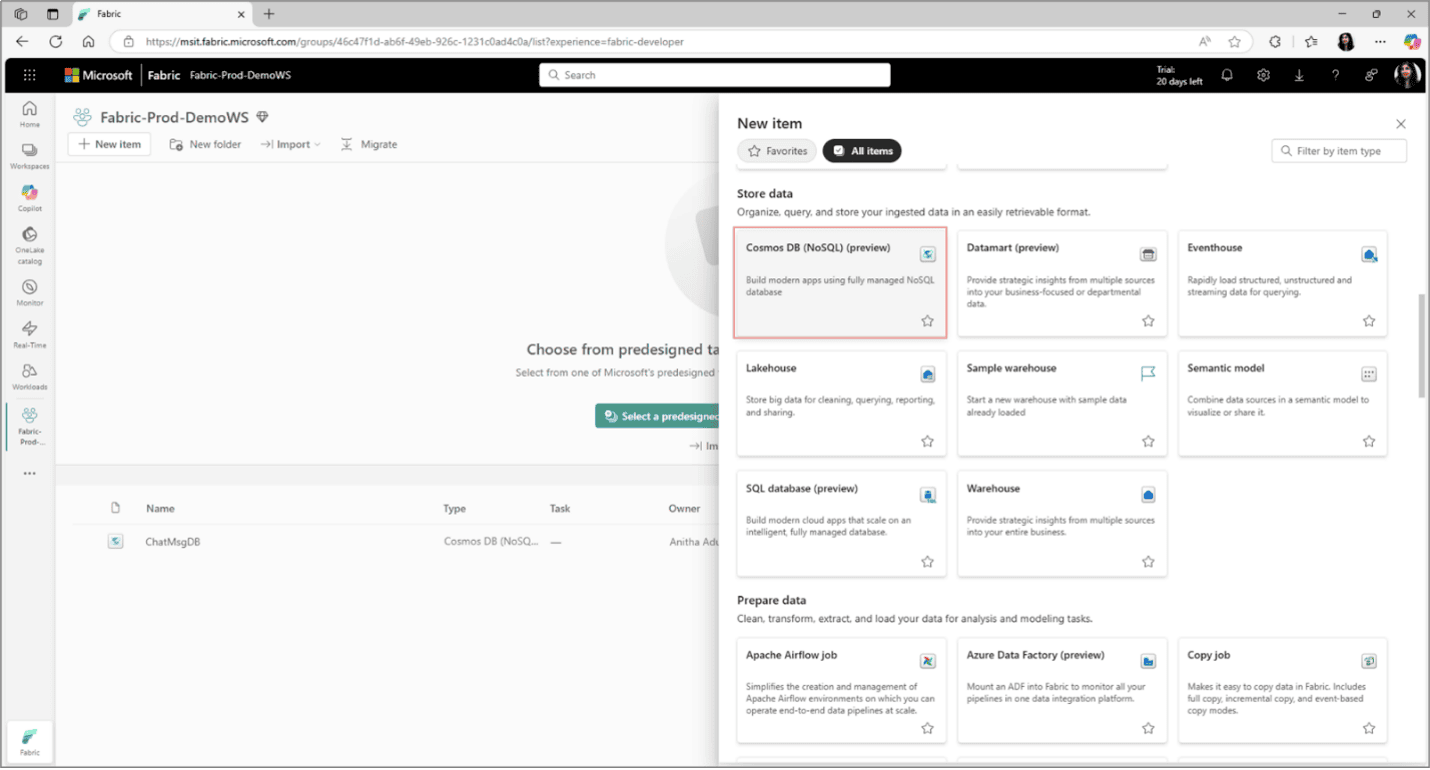Image resolution: width=1430 pixels, height=770 pixels.
Task: Favorite the Lakehouse card star
Action: pos(927,441)
